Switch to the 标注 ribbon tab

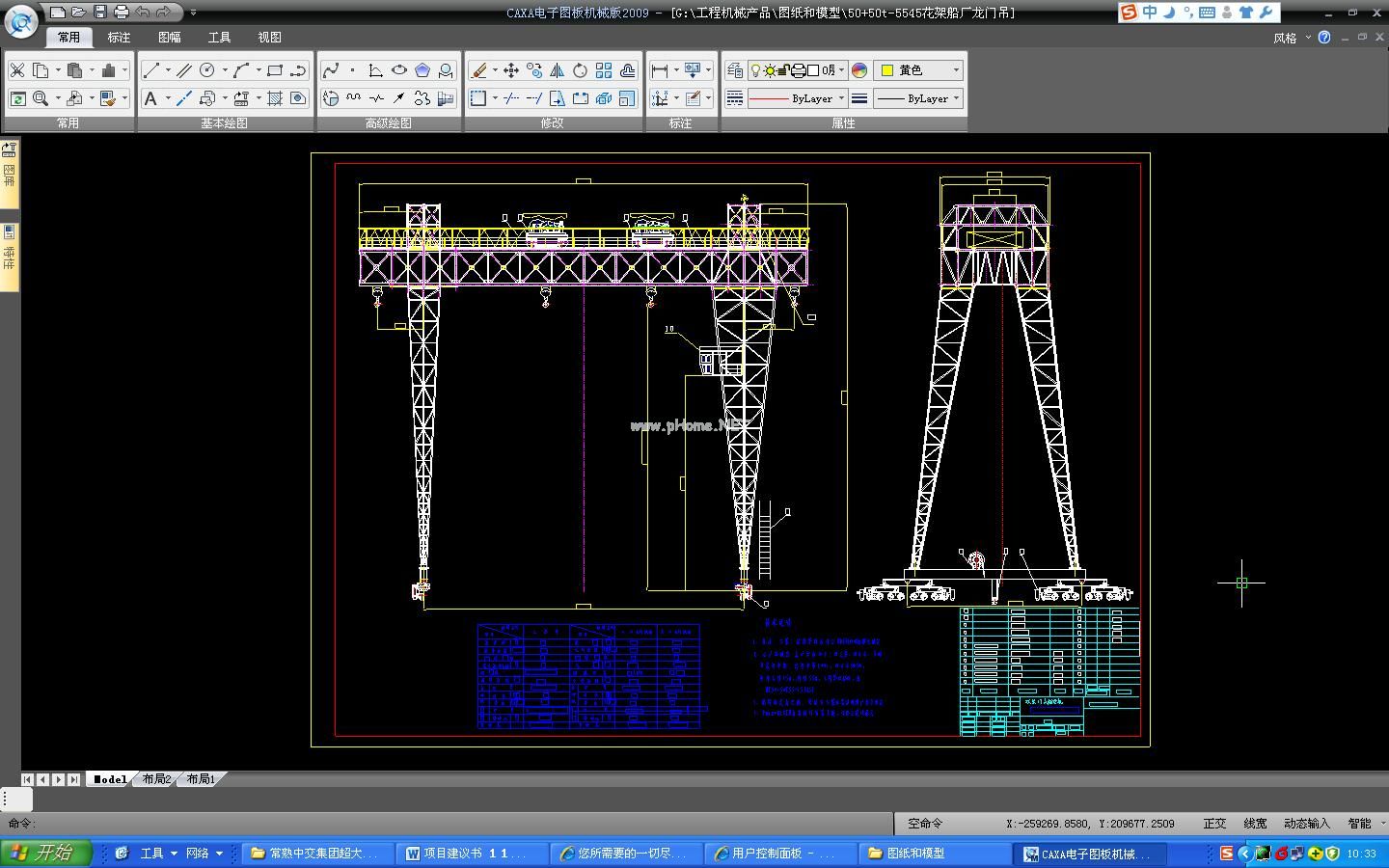(x=119, y=38)
